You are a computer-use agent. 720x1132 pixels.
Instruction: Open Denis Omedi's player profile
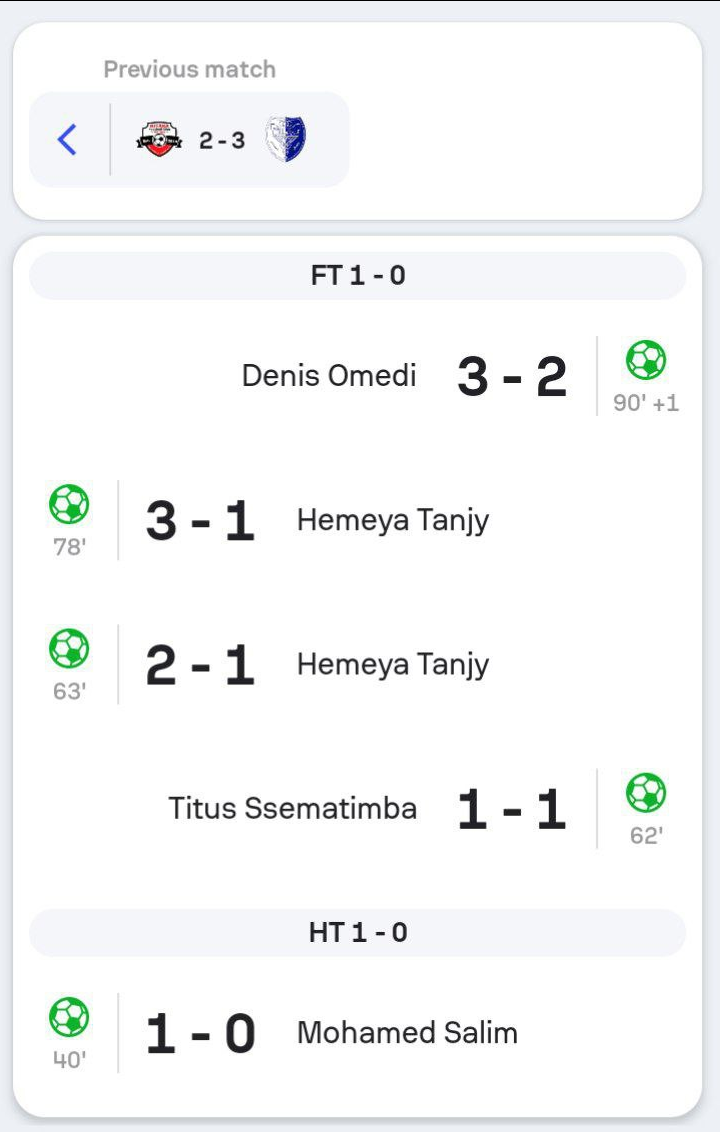coord(329,376)
